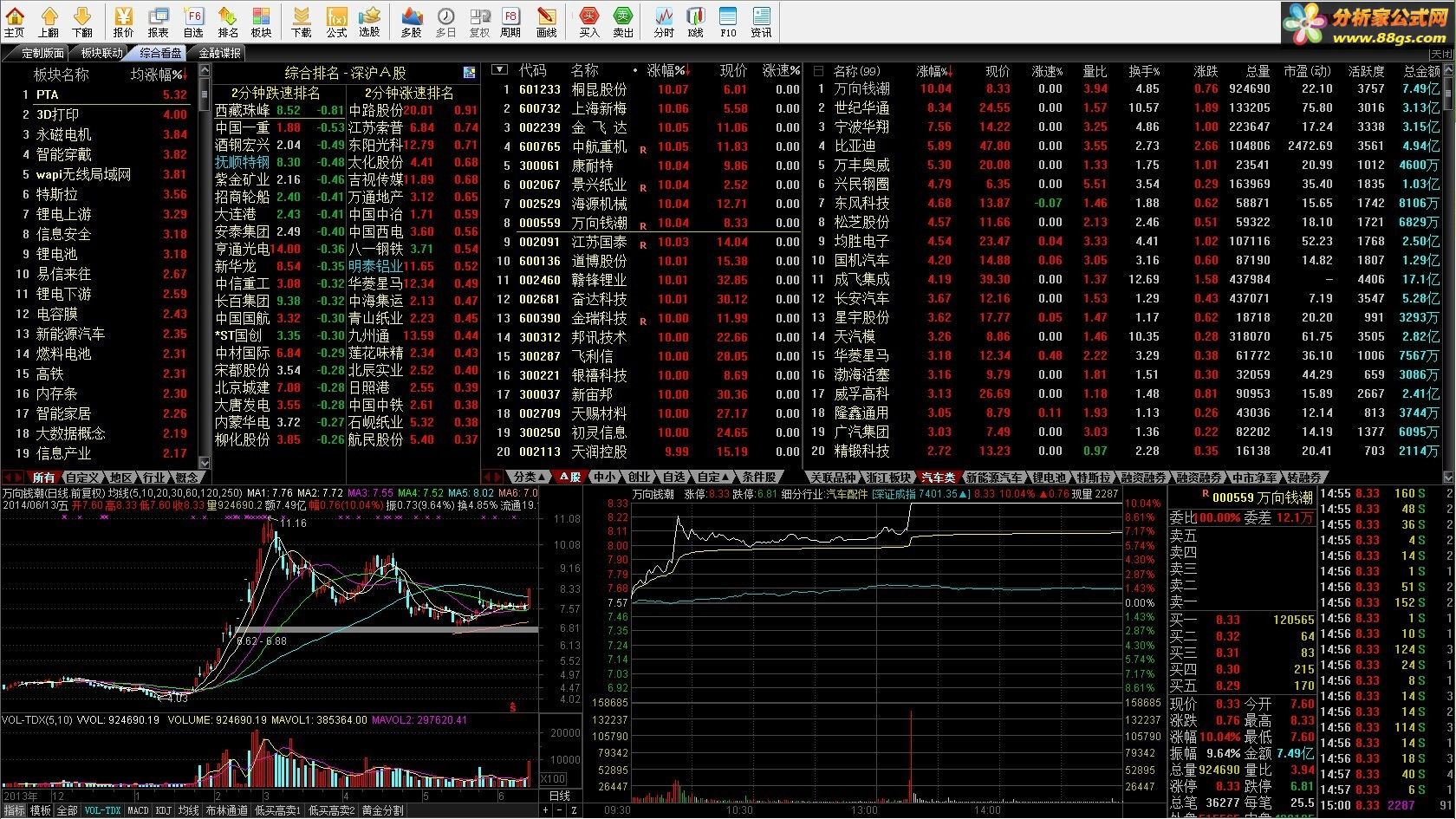Open the 报价 quotes icon
1456x819 pixels.
[x=125, y=22]
